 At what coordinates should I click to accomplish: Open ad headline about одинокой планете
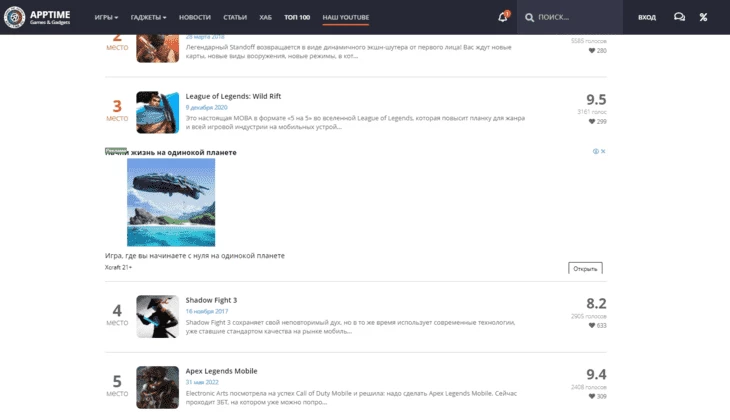click(171, 152)
